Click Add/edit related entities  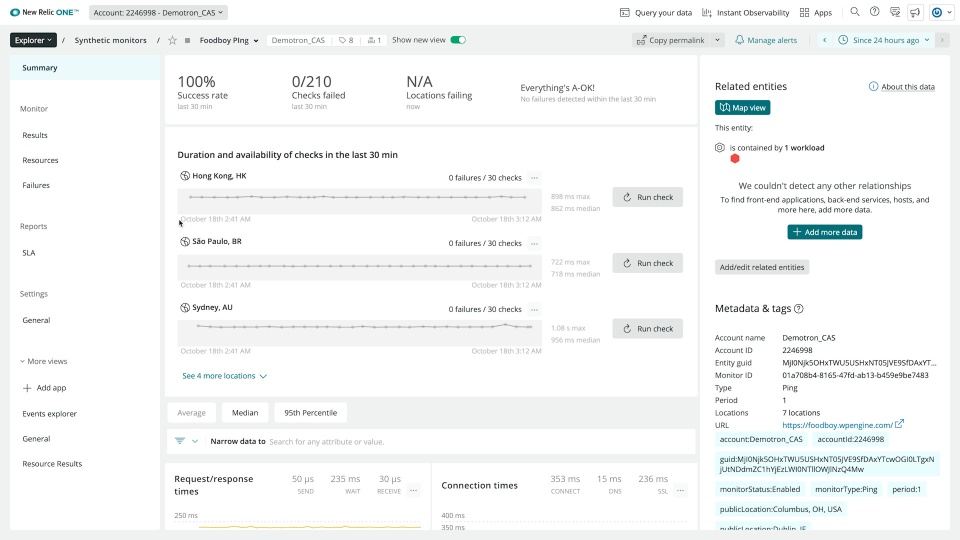(x=762, y=267)
